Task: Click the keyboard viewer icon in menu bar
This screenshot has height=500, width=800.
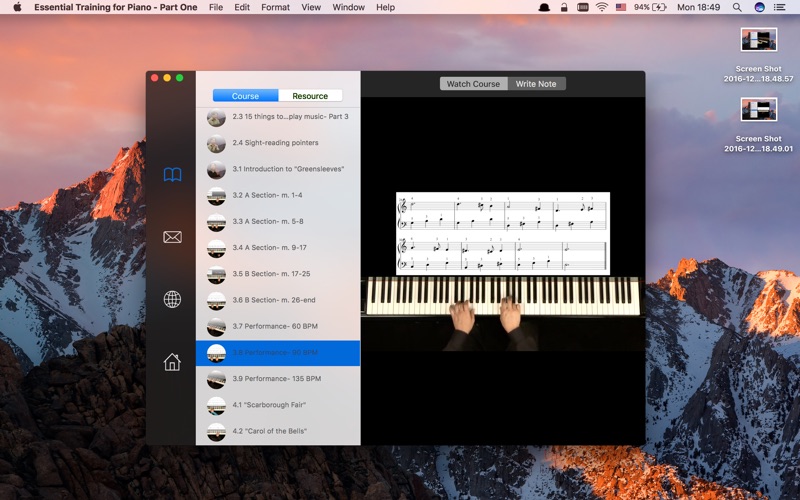Action: pos(583,7)
